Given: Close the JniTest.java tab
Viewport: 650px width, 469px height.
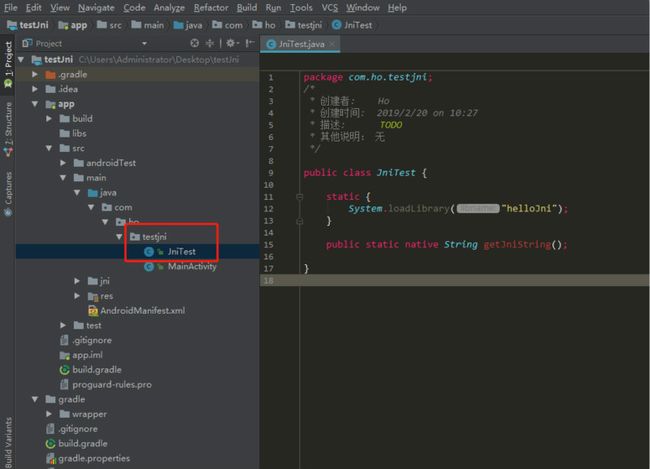Looking at the screenshot, I should [332, 44].
